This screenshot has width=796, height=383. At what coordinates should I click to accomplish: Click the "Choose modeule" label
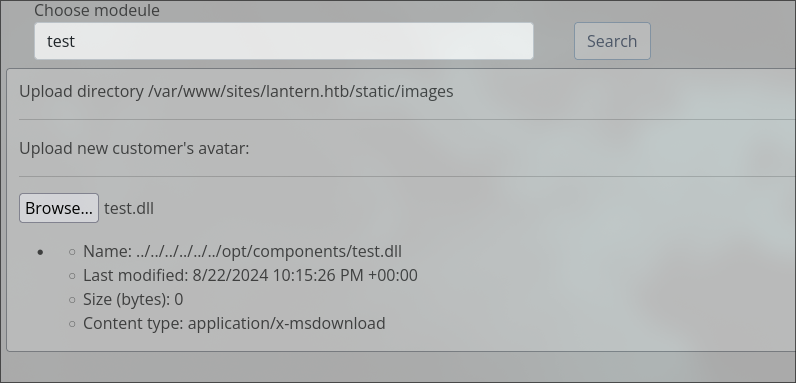coord(97,11)
